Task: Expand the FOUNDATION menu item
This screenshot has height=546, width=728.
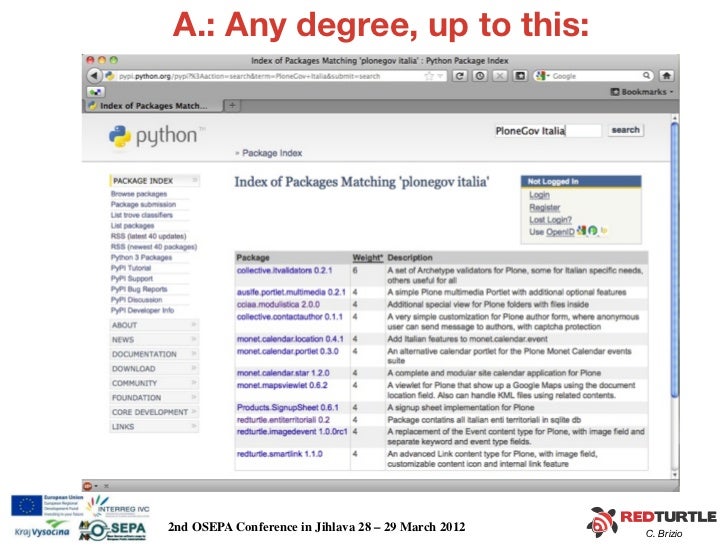Action: point(155,397)
